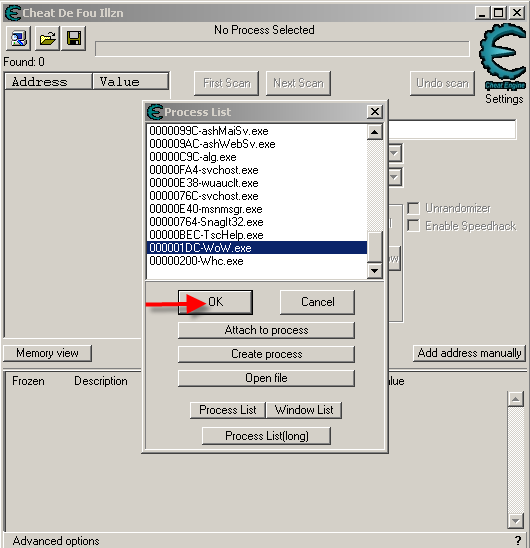Select 0000076C-svchost.exe process

(257, 196)
